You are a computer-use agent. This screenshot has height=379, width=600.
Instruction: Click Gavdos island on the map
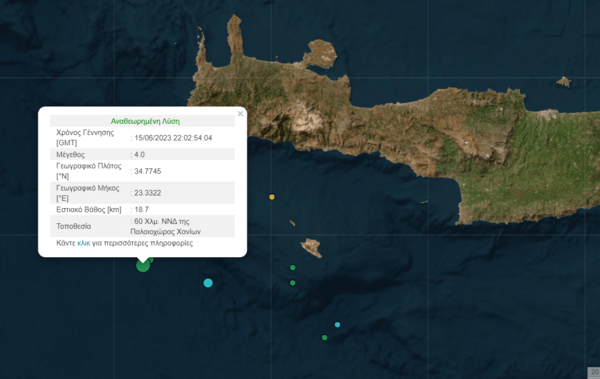pyautogui.click(x=311, y=247)
